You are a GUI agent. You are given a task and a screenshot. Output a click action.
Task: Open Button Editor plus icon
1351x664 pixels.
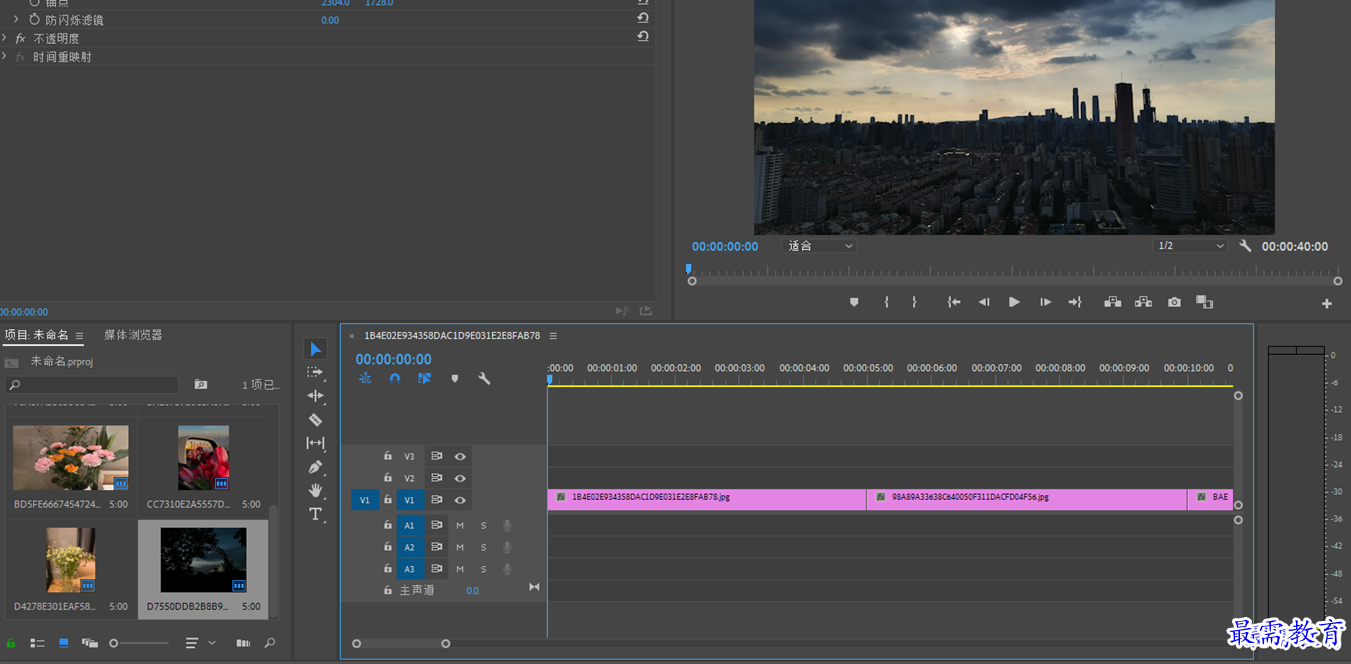point(1327,303)
